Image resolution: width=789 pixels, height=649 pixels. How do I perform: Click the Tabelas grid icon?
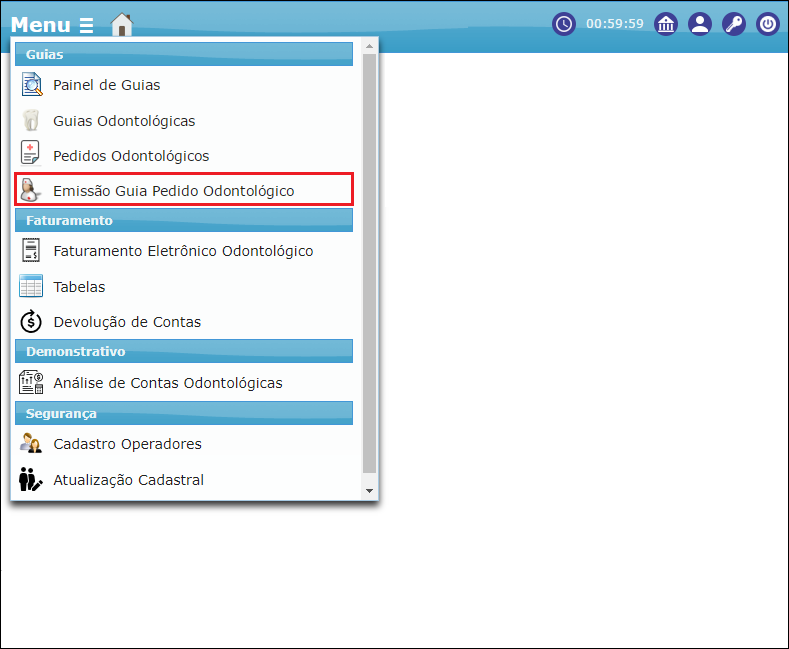(31, 286)
